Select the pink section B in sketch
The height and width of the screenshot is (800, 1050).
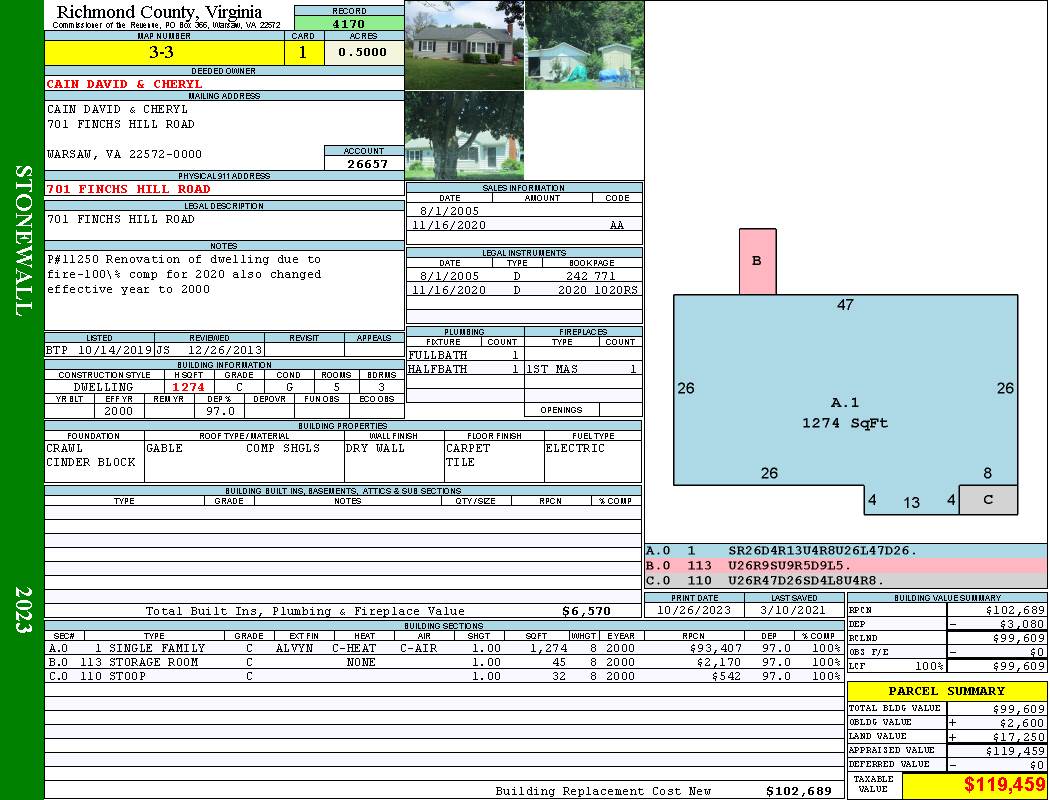[x=757, y=261]
